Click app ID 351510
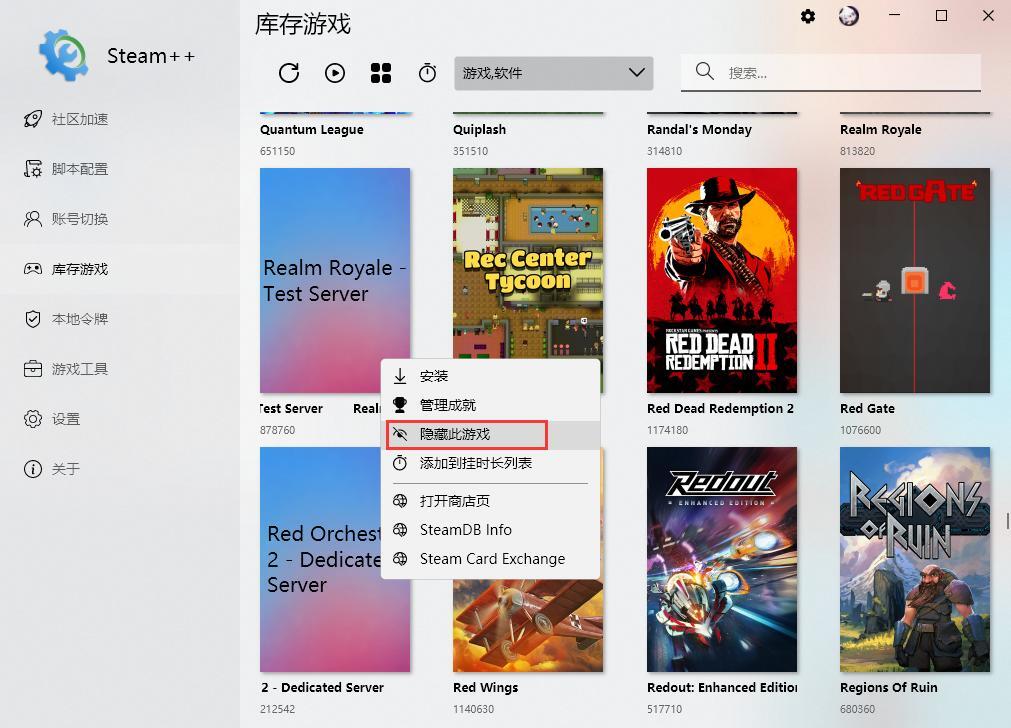 (x=470, y=151)
